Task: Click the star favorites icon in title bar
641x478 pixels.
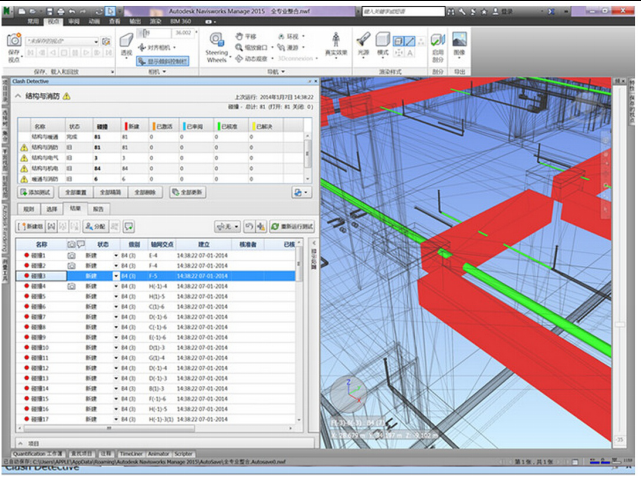Action: [484, 11]
